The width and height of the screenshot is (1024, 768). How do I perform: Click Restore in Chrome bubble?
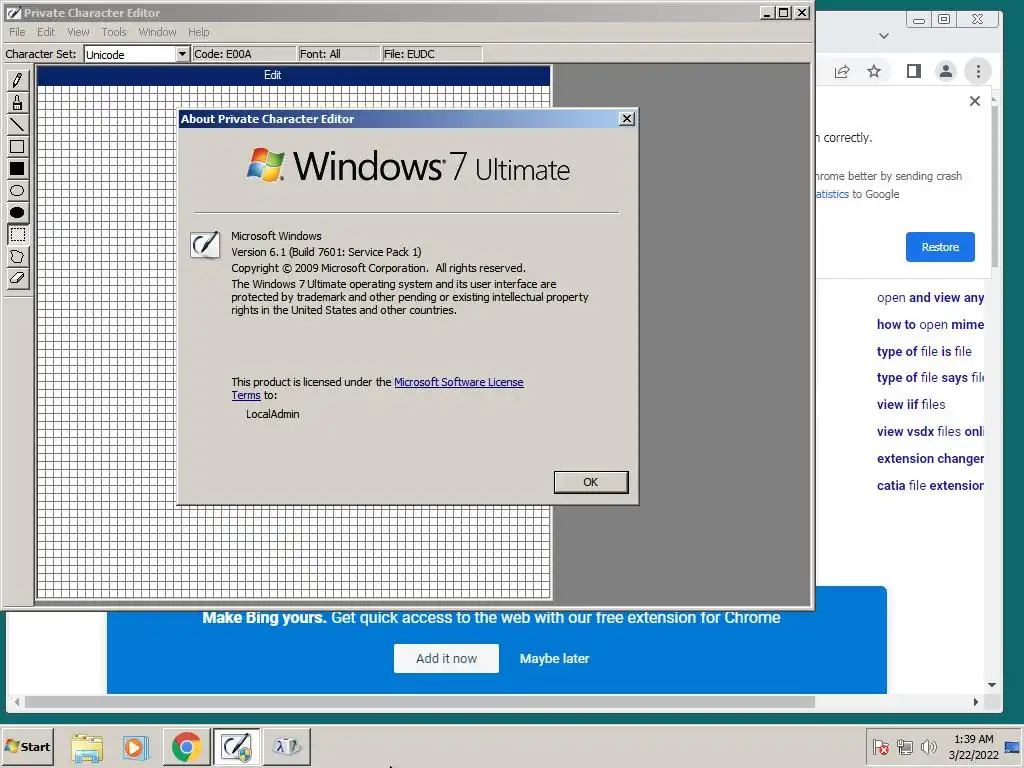coord(940,247)
